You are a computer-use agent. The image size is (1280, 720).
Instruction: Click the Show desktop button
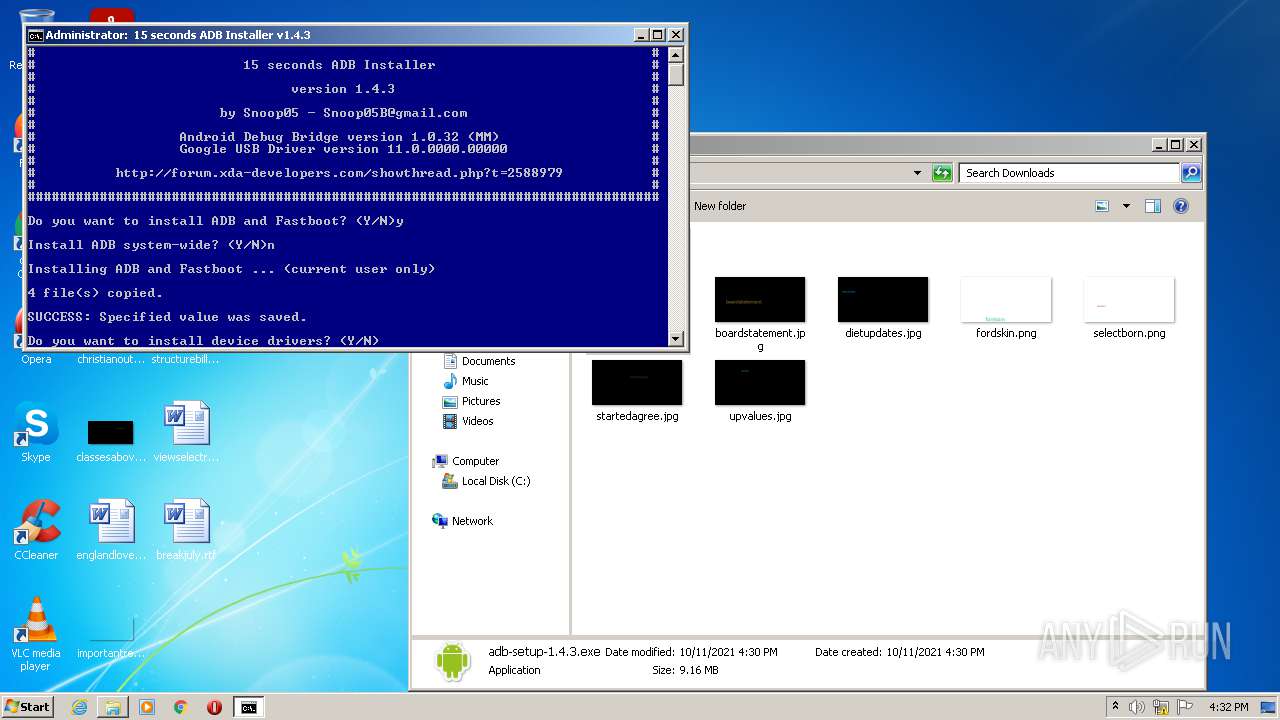1270,707
